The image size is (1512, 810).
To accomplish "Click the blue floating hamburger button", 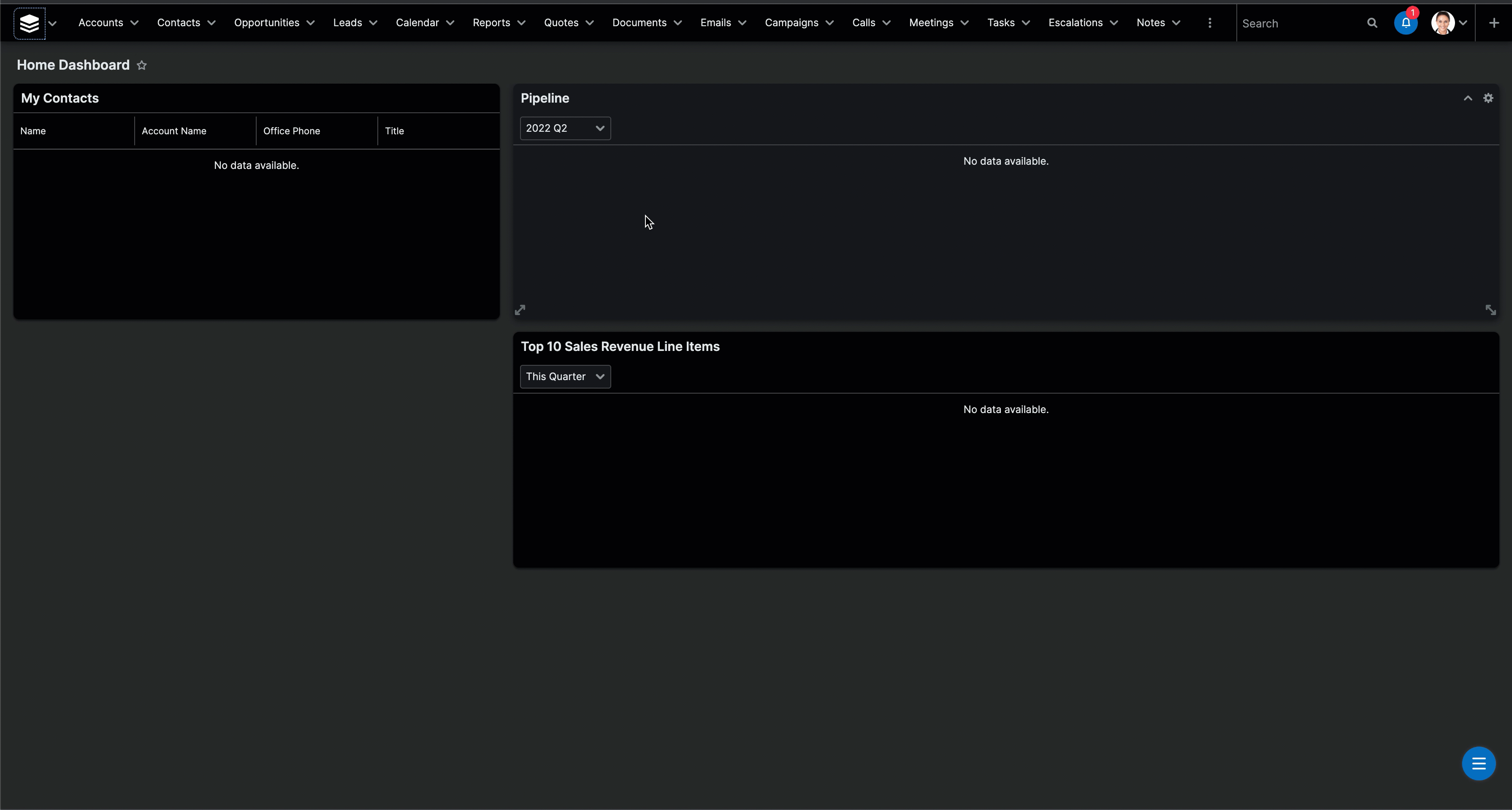I will [1479, 764].
